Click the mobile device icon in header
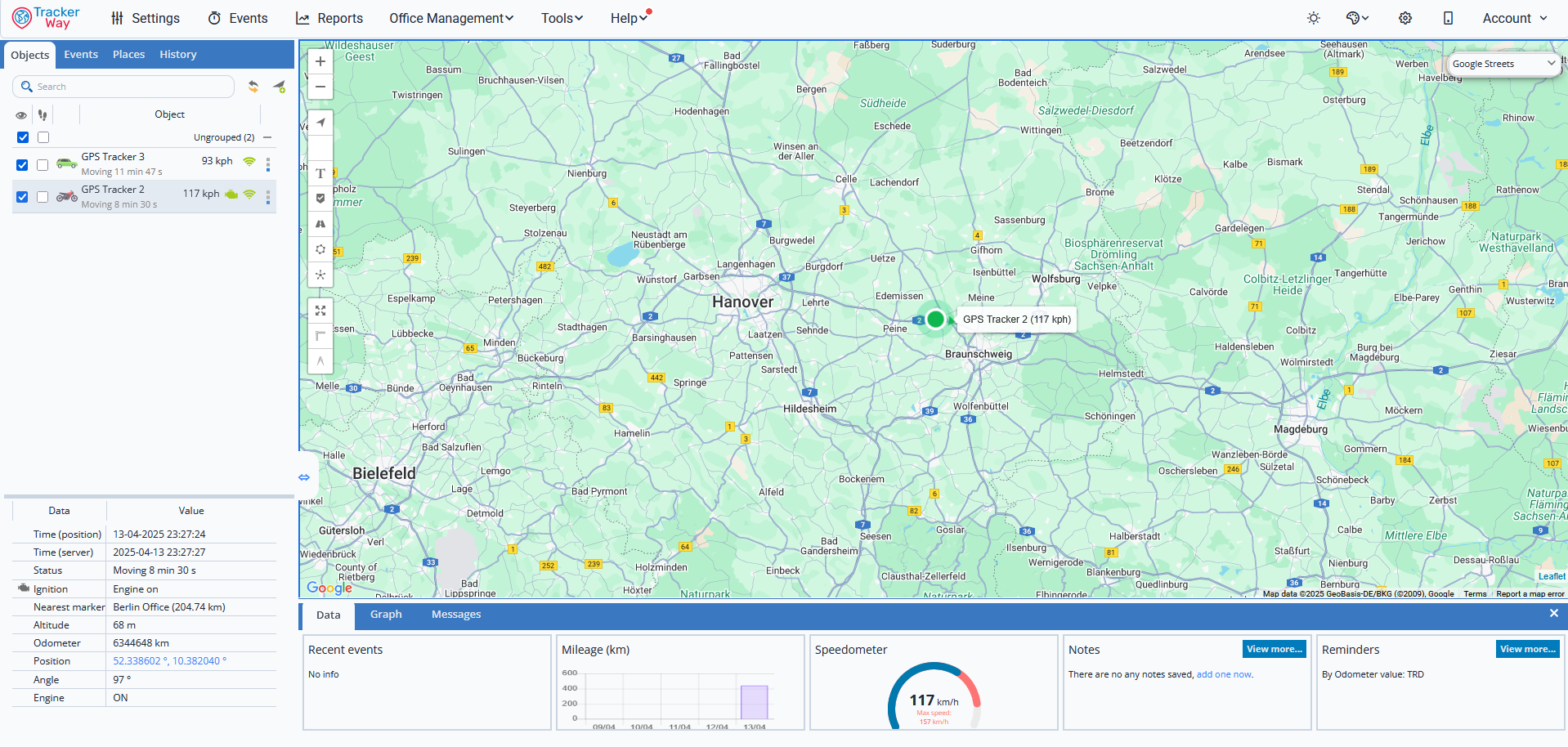This screenshot has height=747, width=1568. click(x=1448, y=18)
